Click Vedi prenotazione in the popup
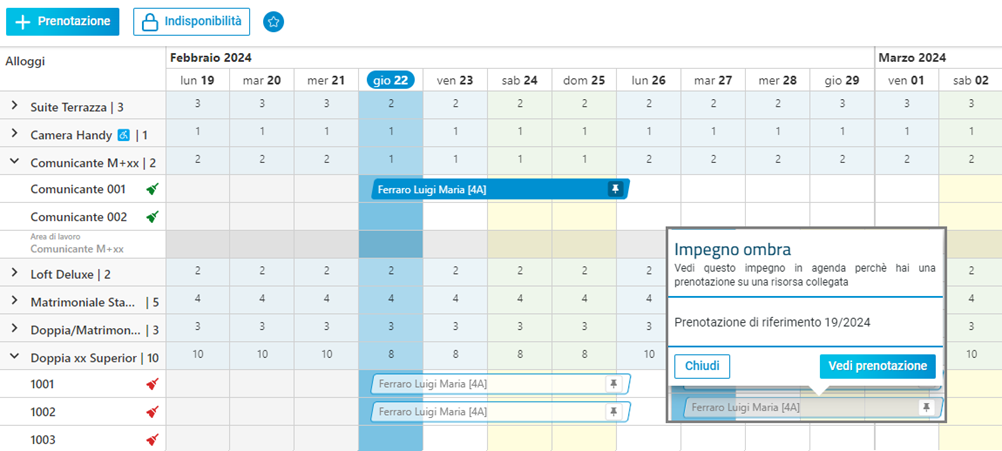Image resolution: width=1002 pixels, height=451 pixels. [x=877, y=367]
